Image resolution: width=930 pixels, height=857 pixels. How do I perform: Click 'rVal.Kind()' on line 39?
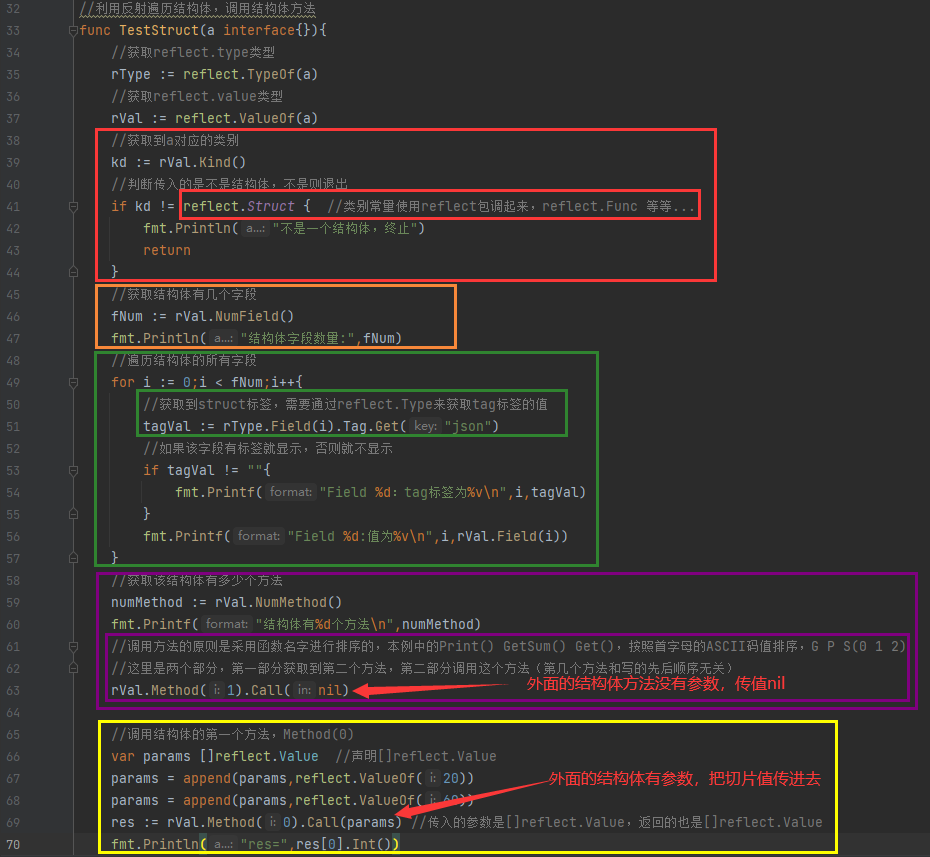[202, 162]
